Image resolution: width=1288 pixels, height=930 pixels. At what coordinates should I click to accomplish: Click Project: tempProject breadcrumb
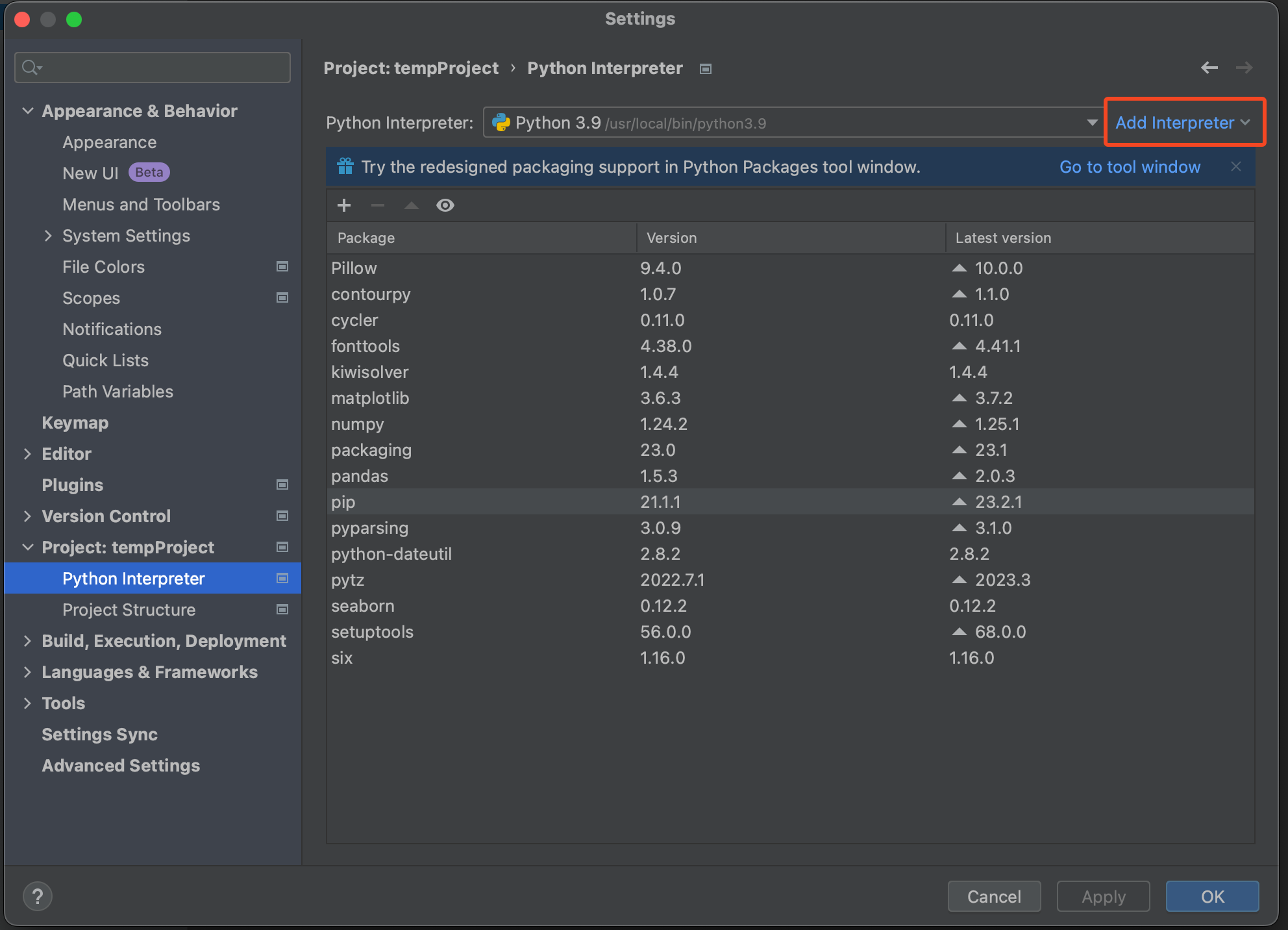coord(411,68)
